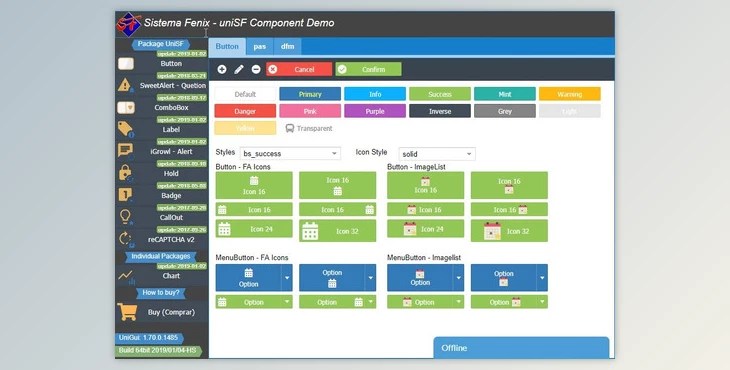Click the green Confirm button

click(x=368, y=69)
